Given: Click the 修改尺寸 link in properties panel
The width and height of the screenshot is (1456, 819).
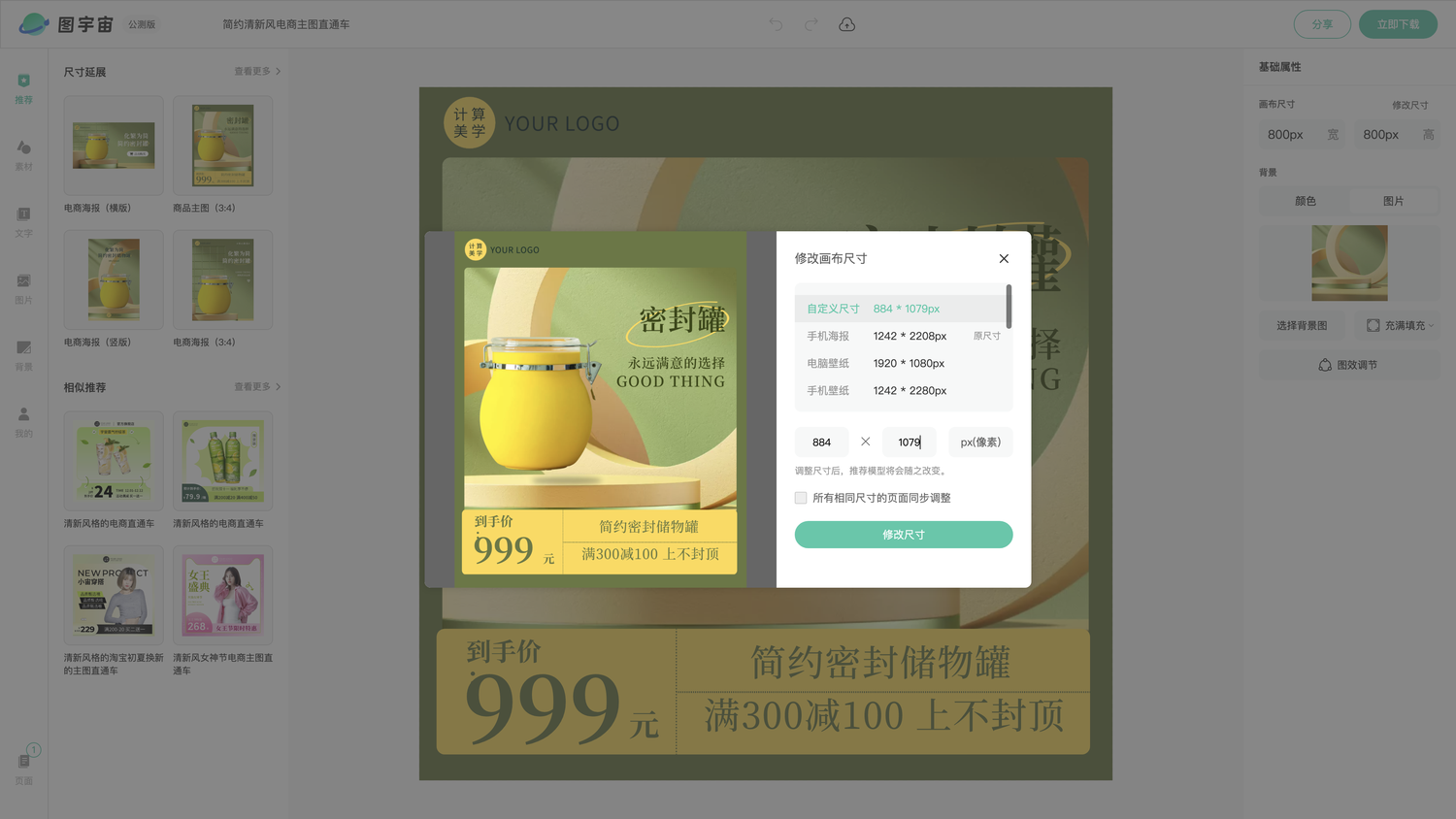Looking at the screenshot, I should coord(1409,105).
